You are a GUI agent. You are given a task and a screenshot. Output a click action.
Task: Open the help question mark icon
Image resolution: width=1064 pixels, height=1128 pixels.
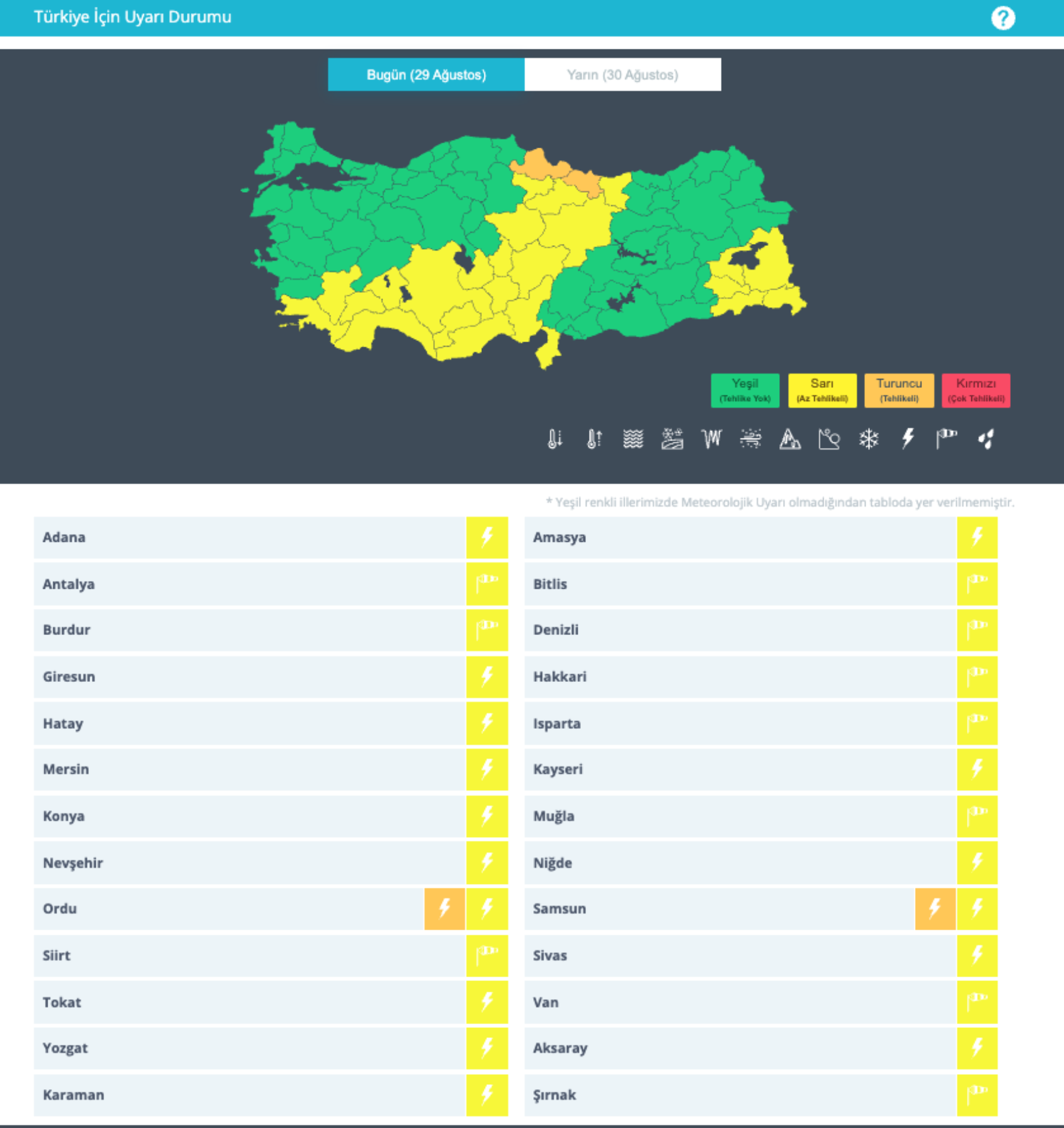(1003, 18)
